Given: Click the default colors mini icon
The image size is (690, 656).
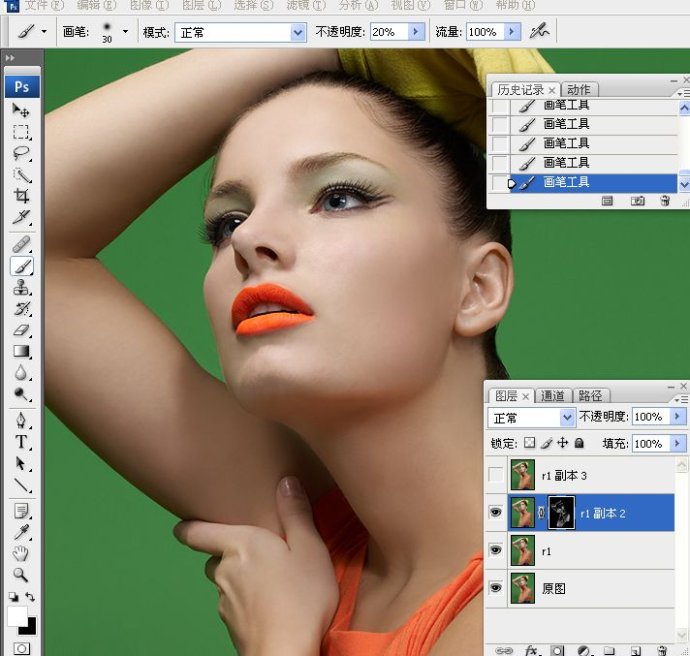Looking at the screenshot, I should click(14, 597).
